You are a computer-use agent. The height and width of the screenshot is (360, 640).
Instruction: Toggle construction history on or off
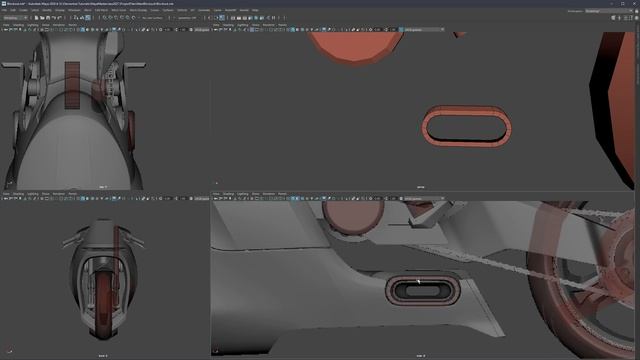pos(222,18)
